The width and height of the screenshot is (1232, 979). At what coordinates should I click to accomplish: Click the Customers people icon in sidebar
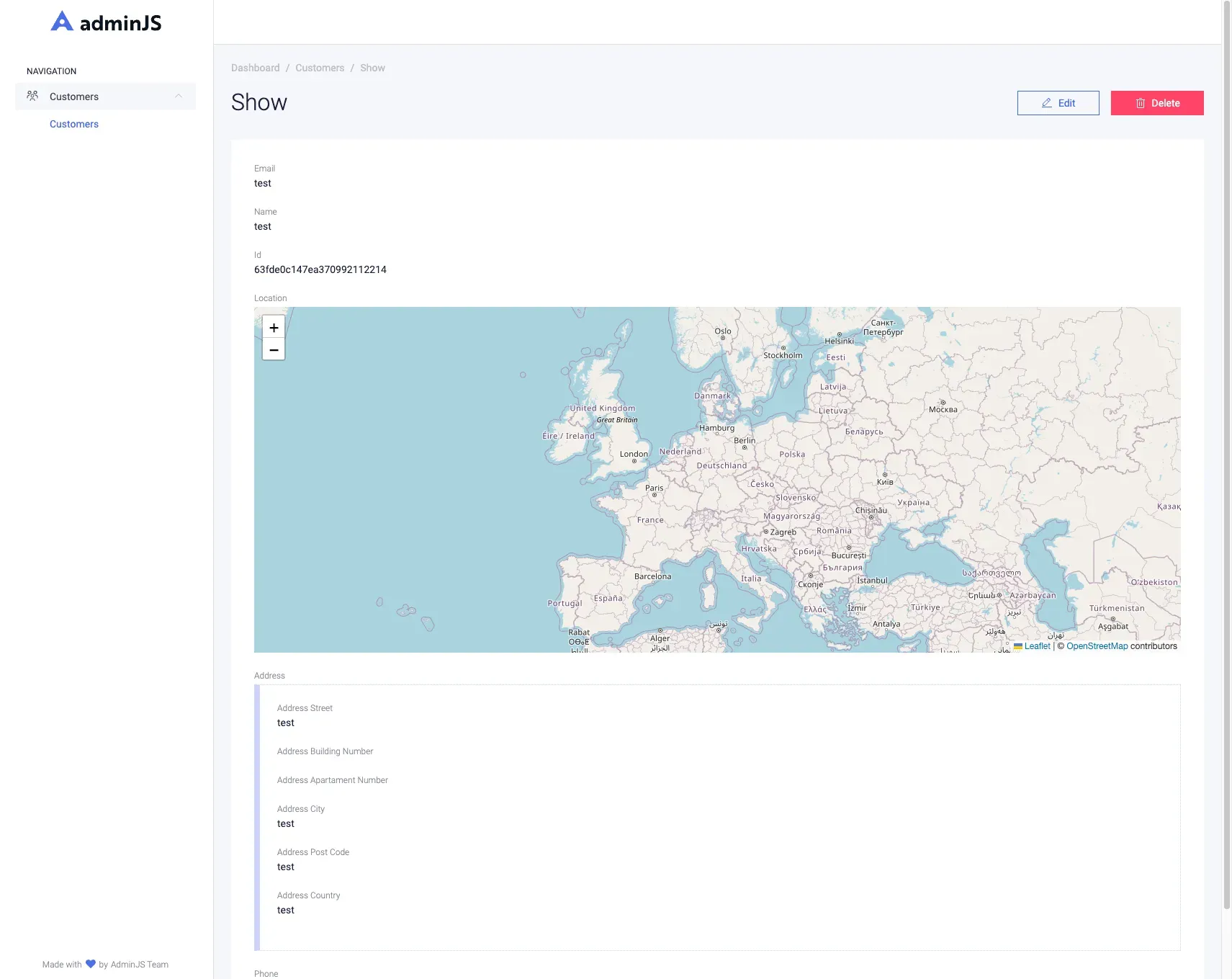tap(32, 96)
